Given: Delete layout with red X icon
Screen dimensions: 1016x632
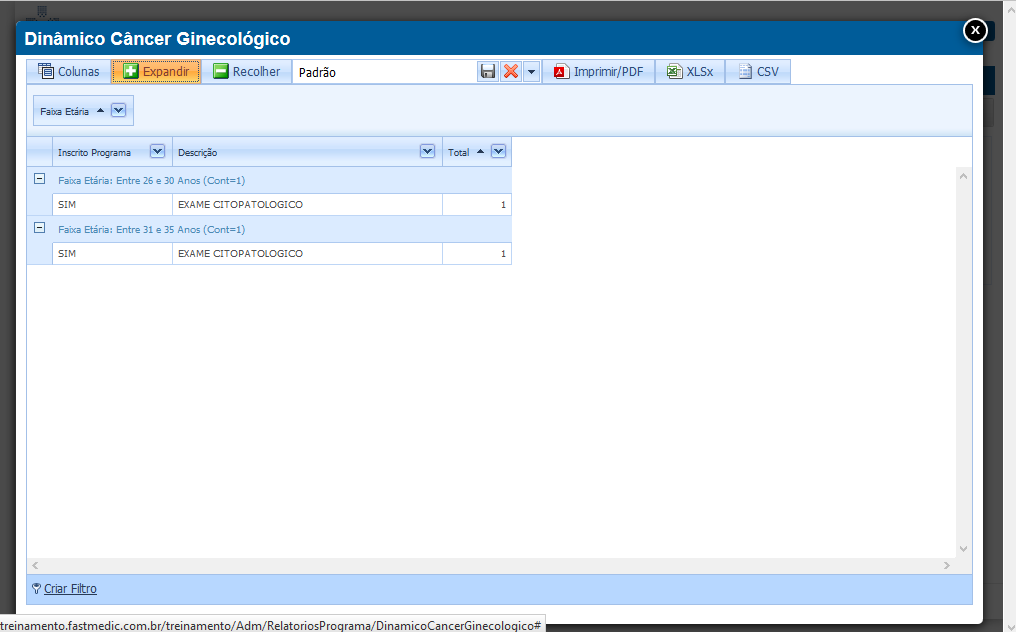Looking at the screenshot, I should point(511,71).
